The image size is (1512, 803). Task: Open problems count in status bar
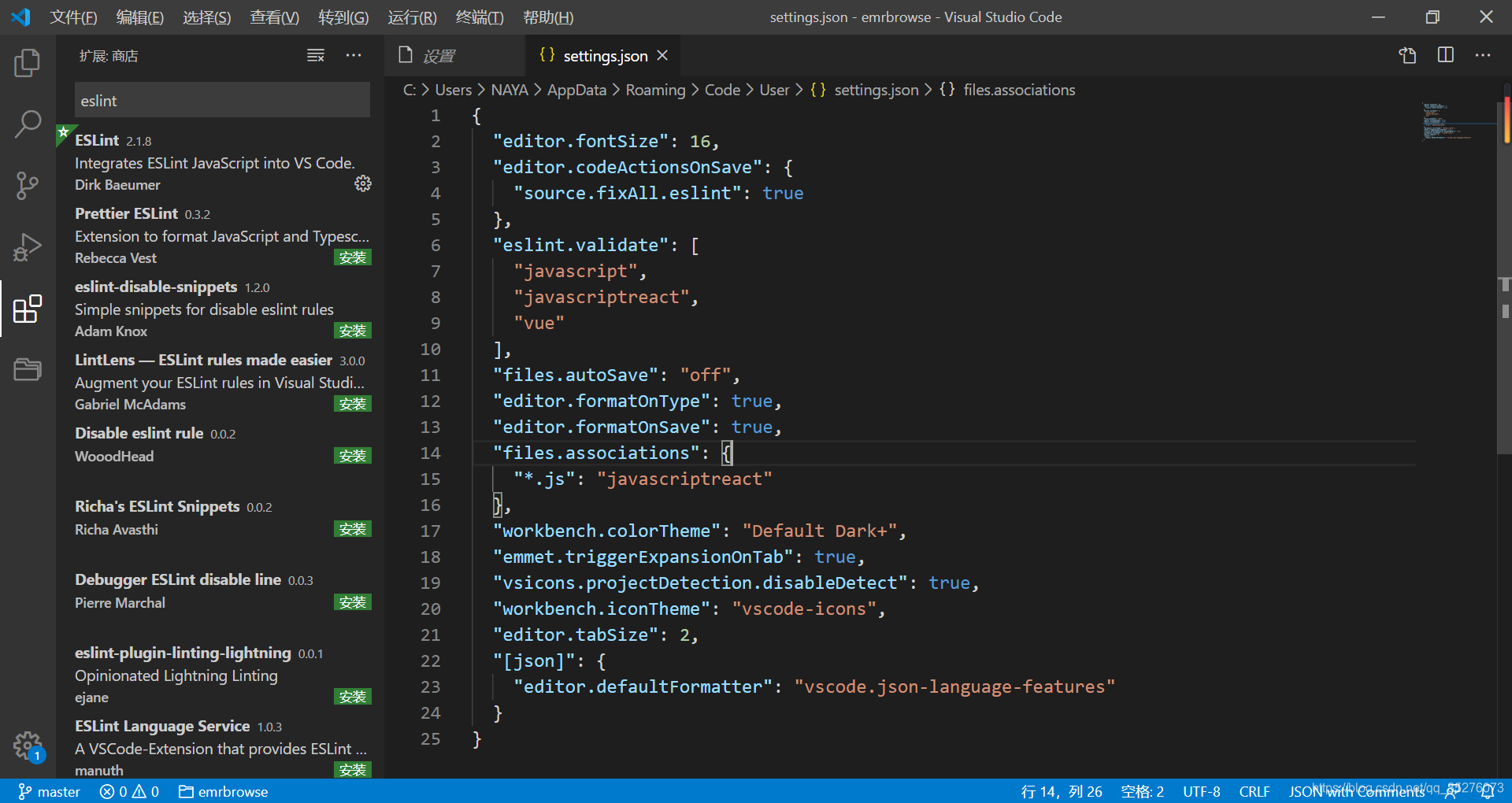pos(129,791)
